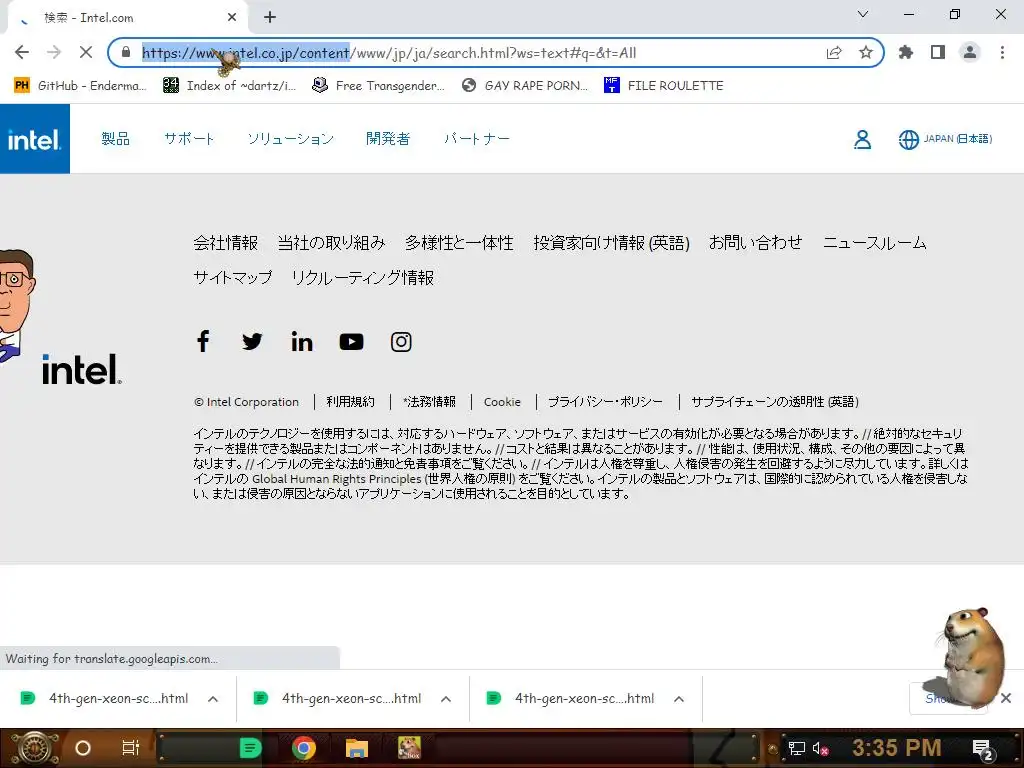
Task: Open Task View in the taskbar
Action: click(131, 748)
